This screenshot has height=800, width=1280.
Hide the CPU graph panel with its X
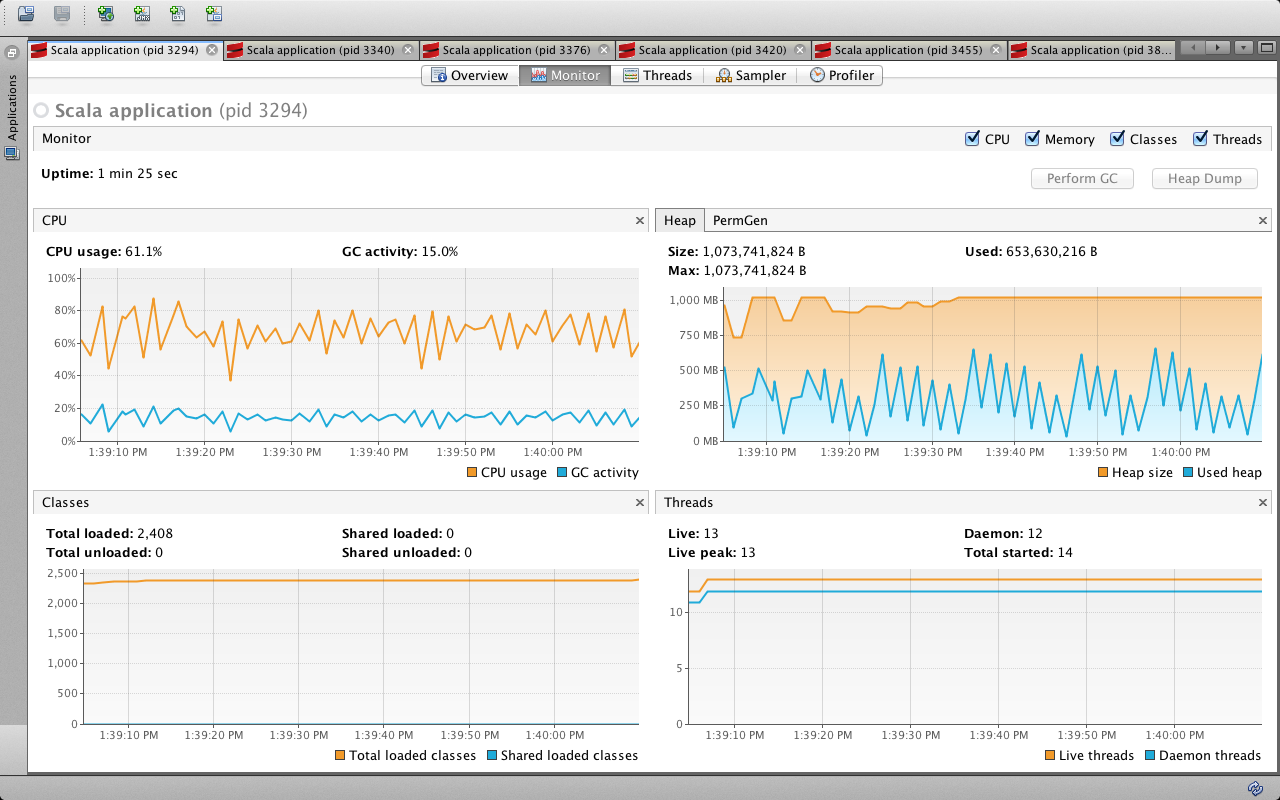point(640,221)
